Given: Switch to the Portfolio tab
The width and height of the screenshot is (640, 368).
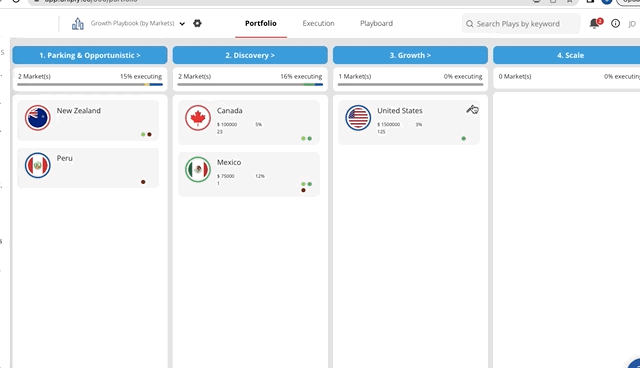Looking at the screenshot, I should 261,23.
